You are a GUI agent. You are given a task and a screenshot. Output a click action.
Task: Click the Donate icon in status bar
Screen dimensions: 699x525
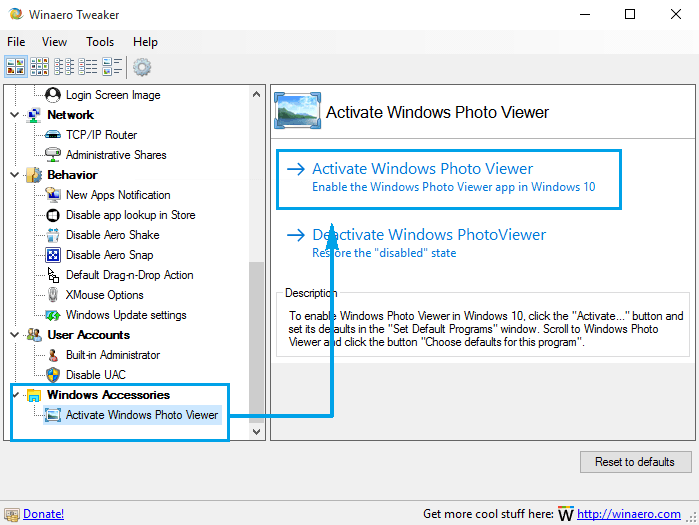[x=12, y=514]
